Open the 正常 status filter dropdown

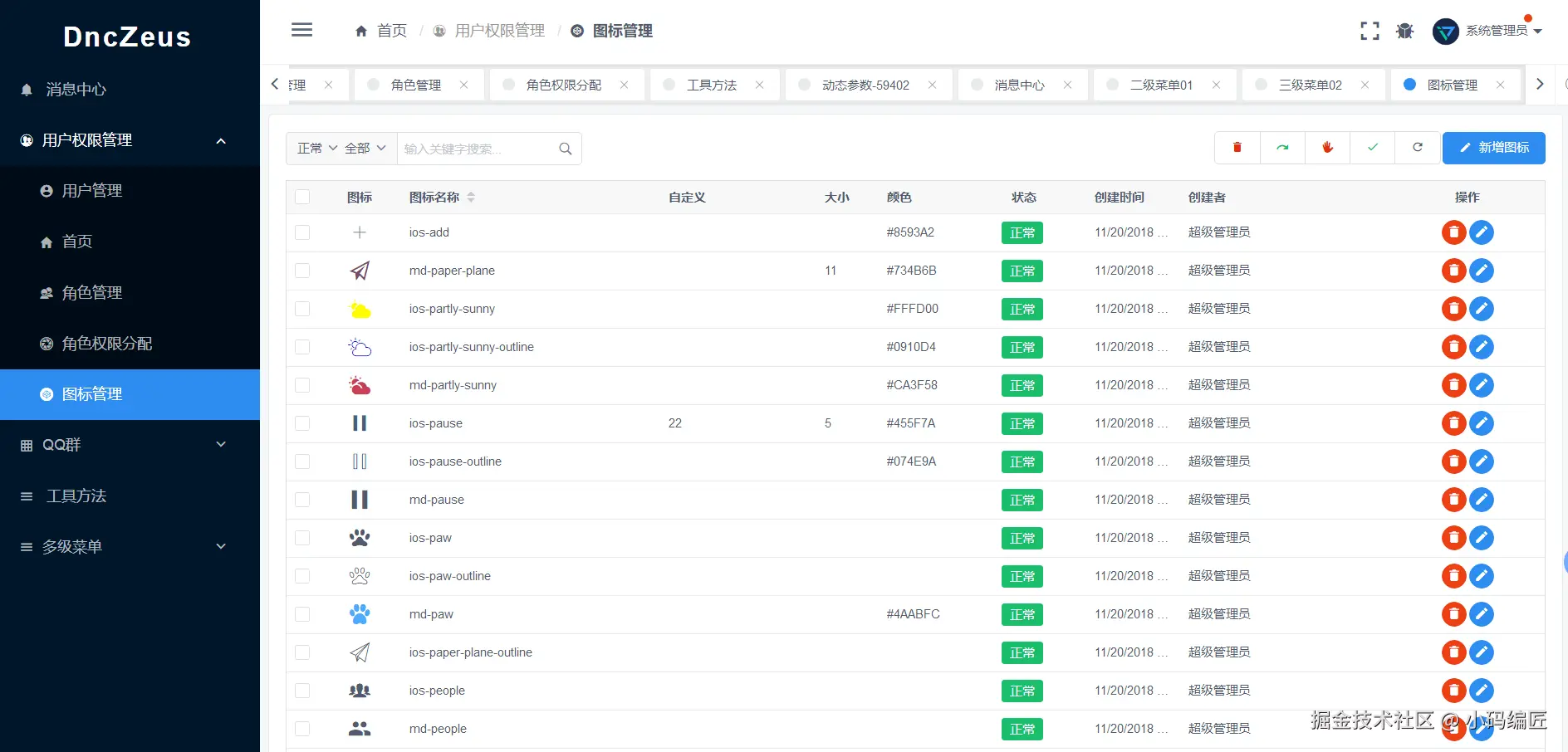coord(316,148)
